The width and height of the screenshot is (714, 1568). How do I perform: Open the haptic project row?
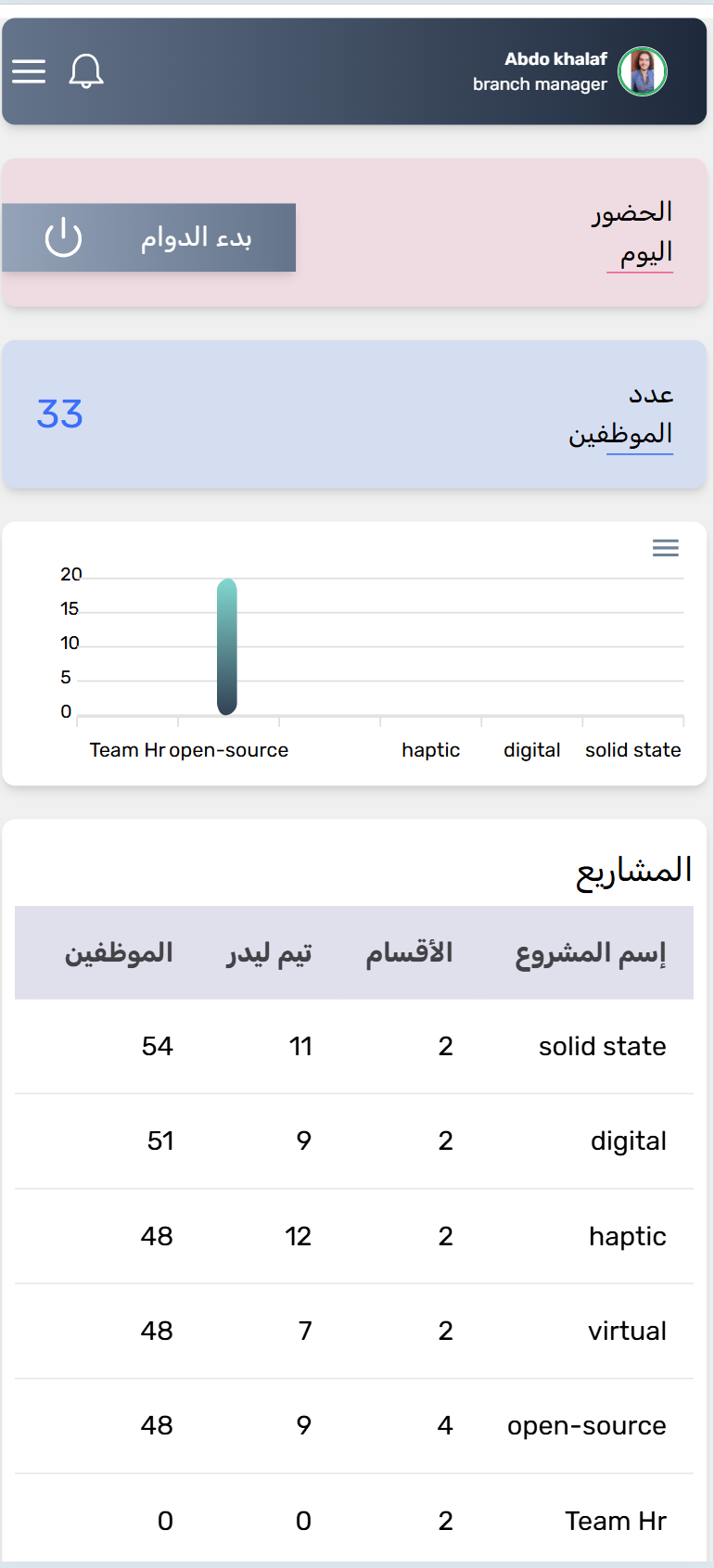[627, 1236]
